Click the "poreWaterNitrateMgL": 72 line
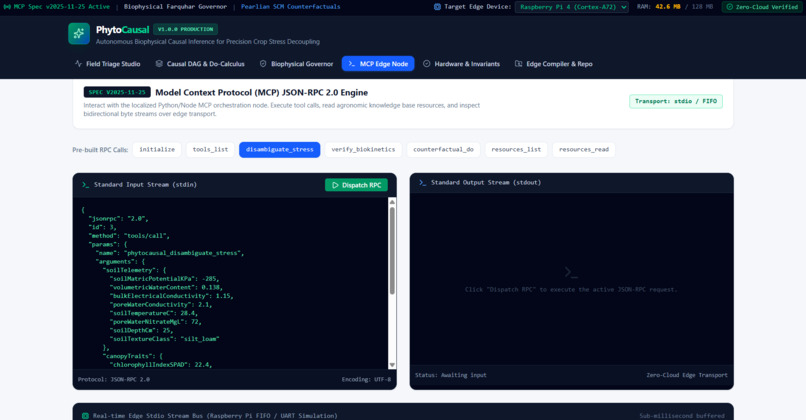The width and height of the screenshot is (806, 420). (155, 322)
